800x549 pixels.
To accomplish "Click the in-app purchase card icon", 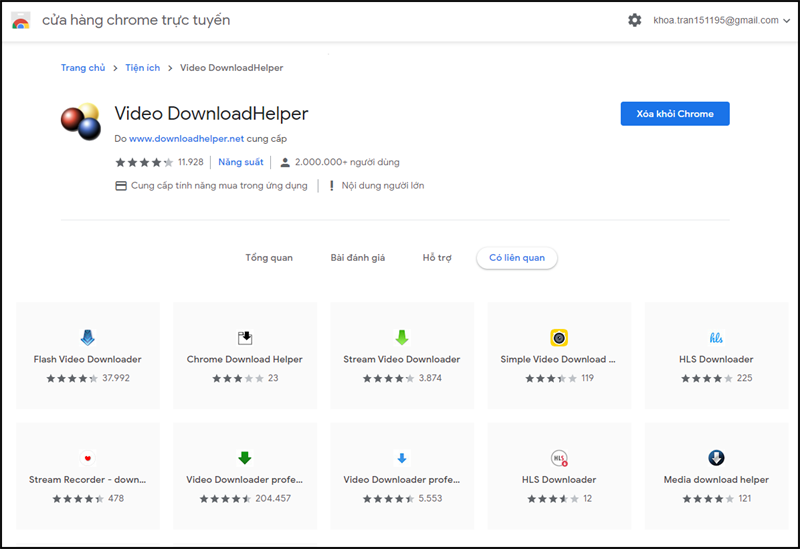I will click(121, 186).
